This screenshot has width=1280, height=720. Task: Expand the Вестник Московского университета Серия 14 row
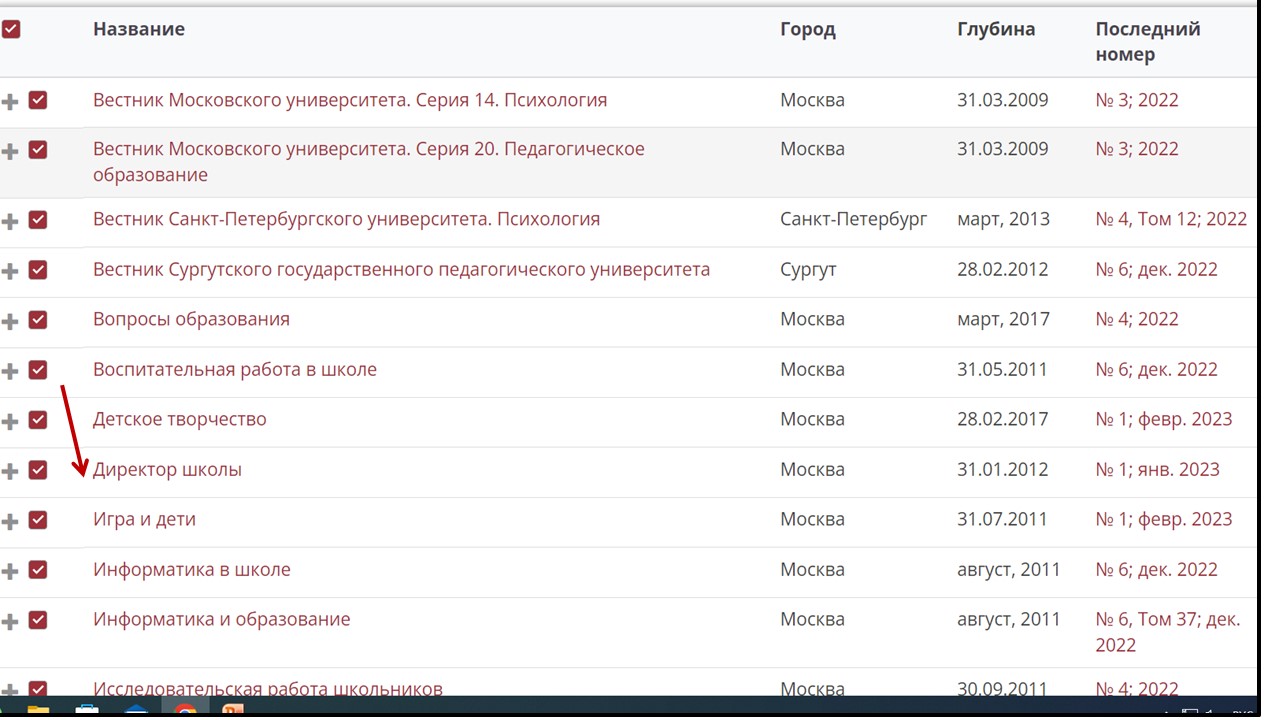[x=11, y=102]
